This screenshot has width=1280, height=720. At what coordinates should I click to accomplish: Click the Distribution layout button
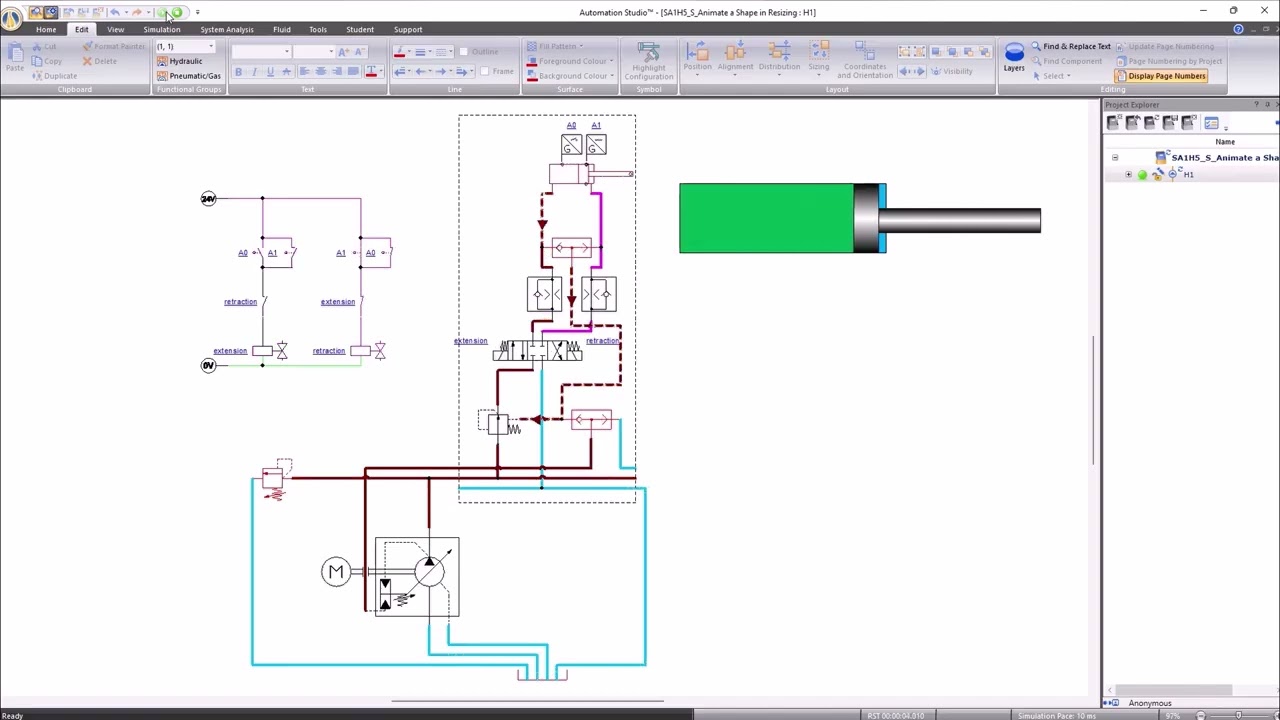pyautogui.click(x=779, y=58)
